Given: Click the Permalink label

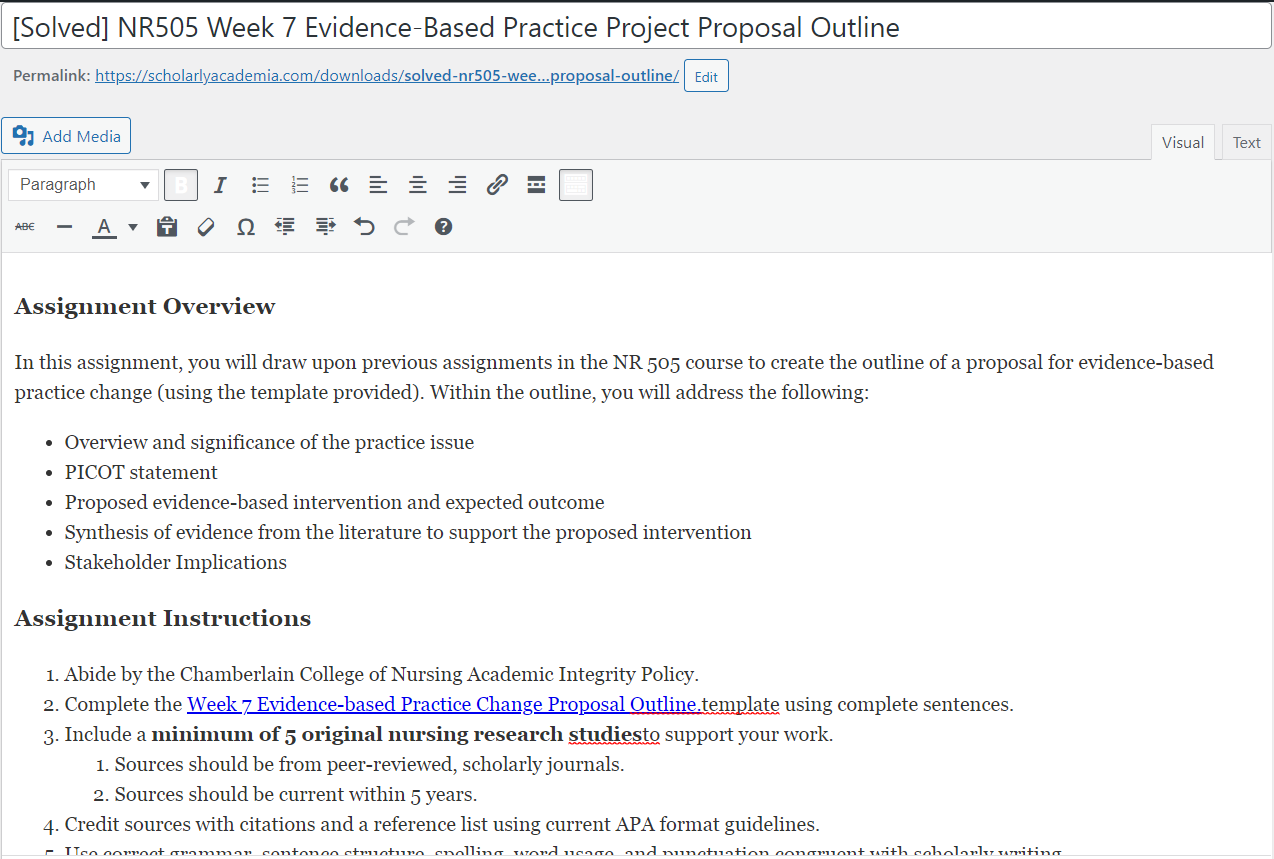Looking at the screenshot, I should tap(52, 76).
